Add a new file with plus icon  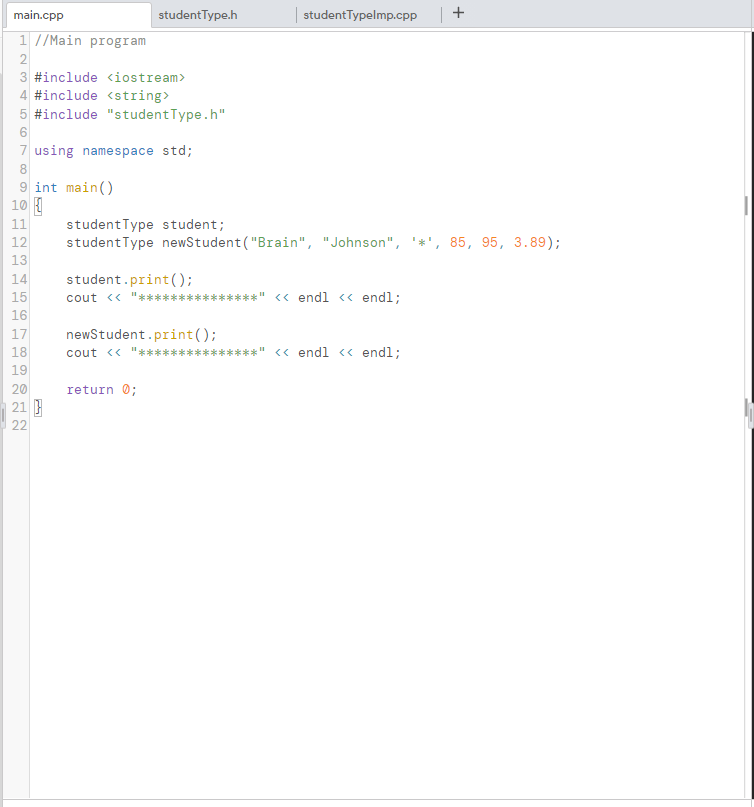click(x=458, y=13)
